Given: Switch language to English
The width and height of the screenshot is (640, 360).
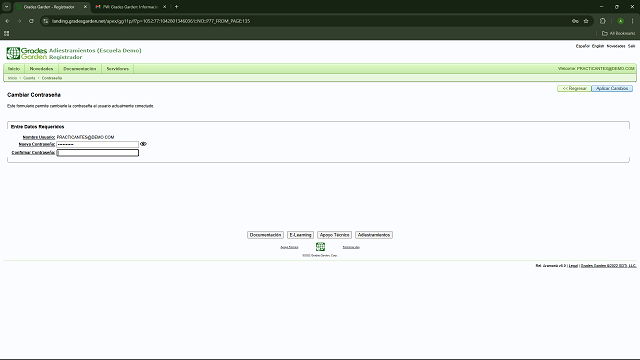Looking at the screenshot, I should tap(598, 46).
